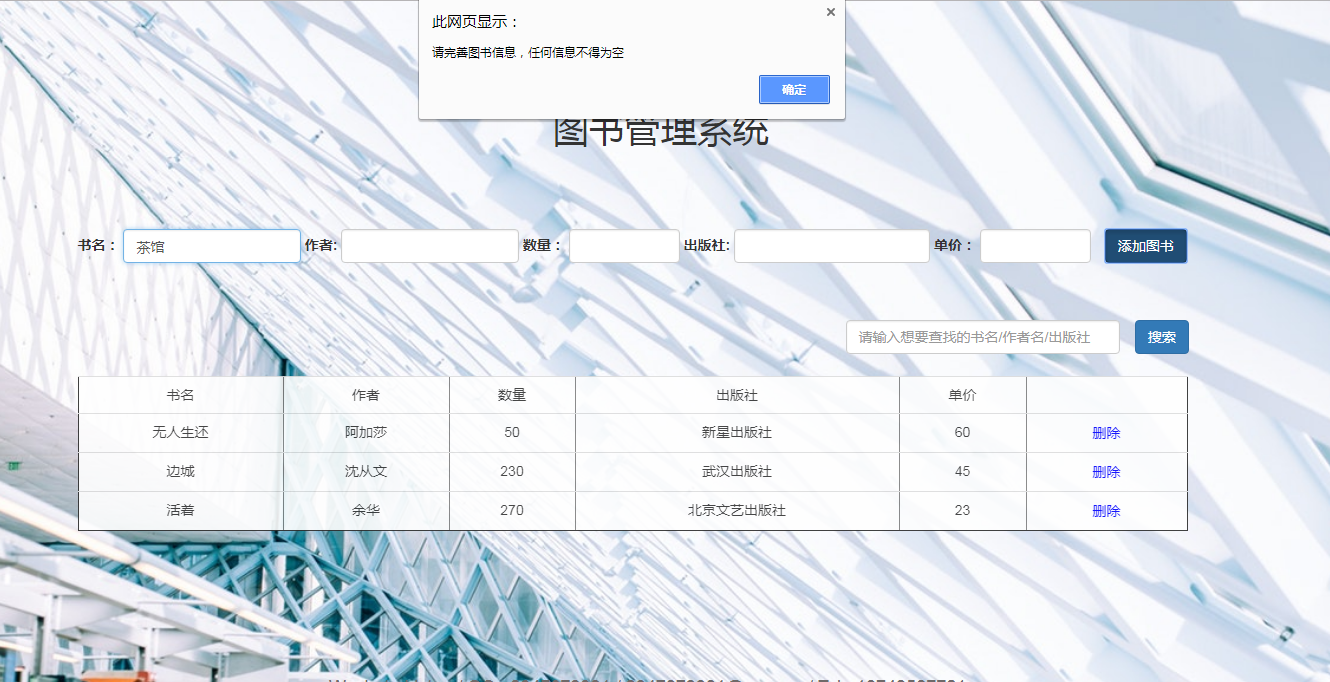This screenshot has width=1330, height=682.
Task: Delete the 活着 row via 删除
Action: (1106, 511)
